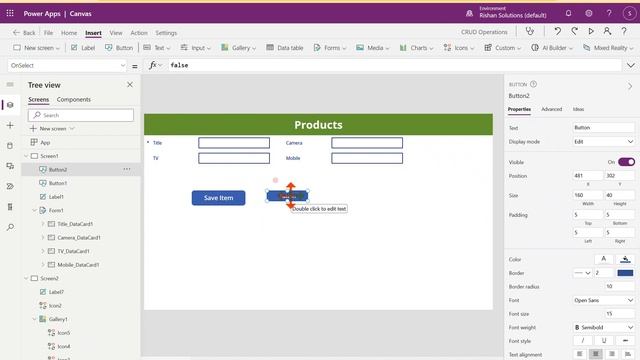Align text left
The height and width of the screenshot is (360, 640).
tap(580, 354)
